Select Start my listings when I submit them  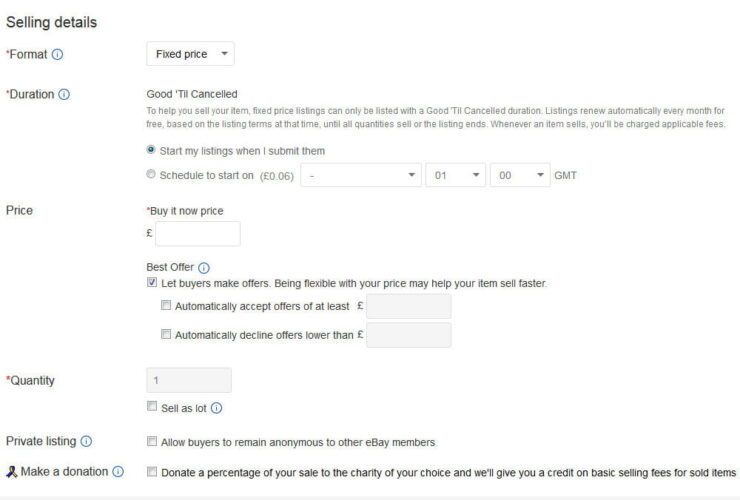click(x=151, y=150)
